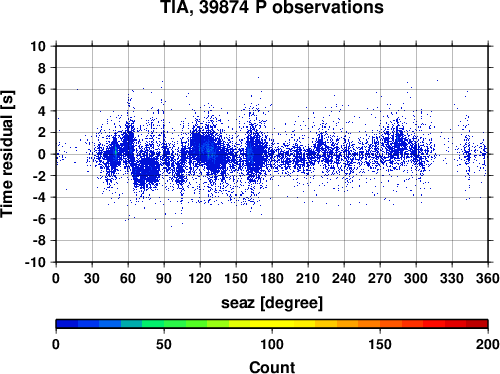Click the plot title 'TIA, 39874 P observations'
Screen dimensions: 500x374
[272, 7]
